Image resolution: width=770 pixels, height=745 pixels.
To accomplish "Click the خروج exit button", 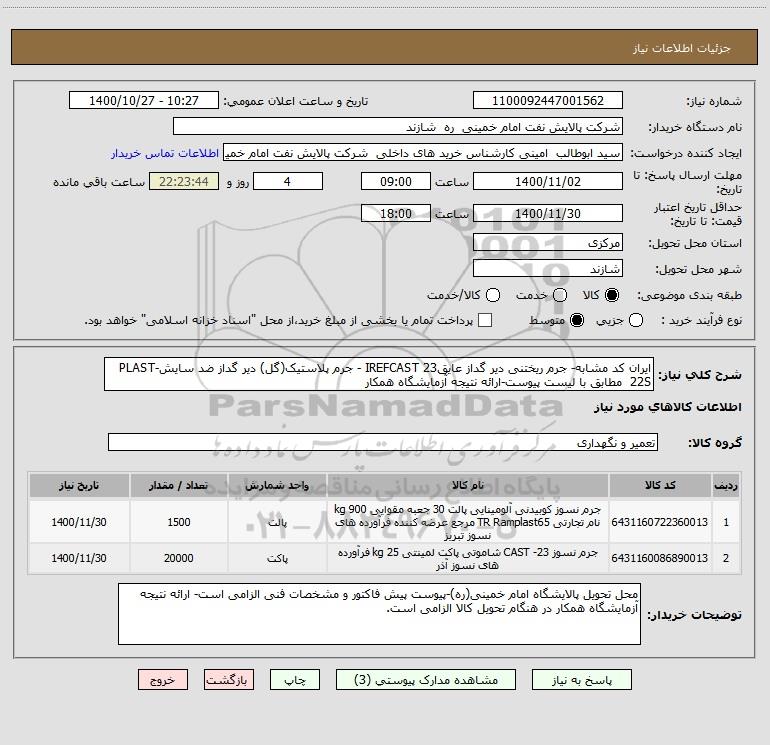I will coord(163,680).
